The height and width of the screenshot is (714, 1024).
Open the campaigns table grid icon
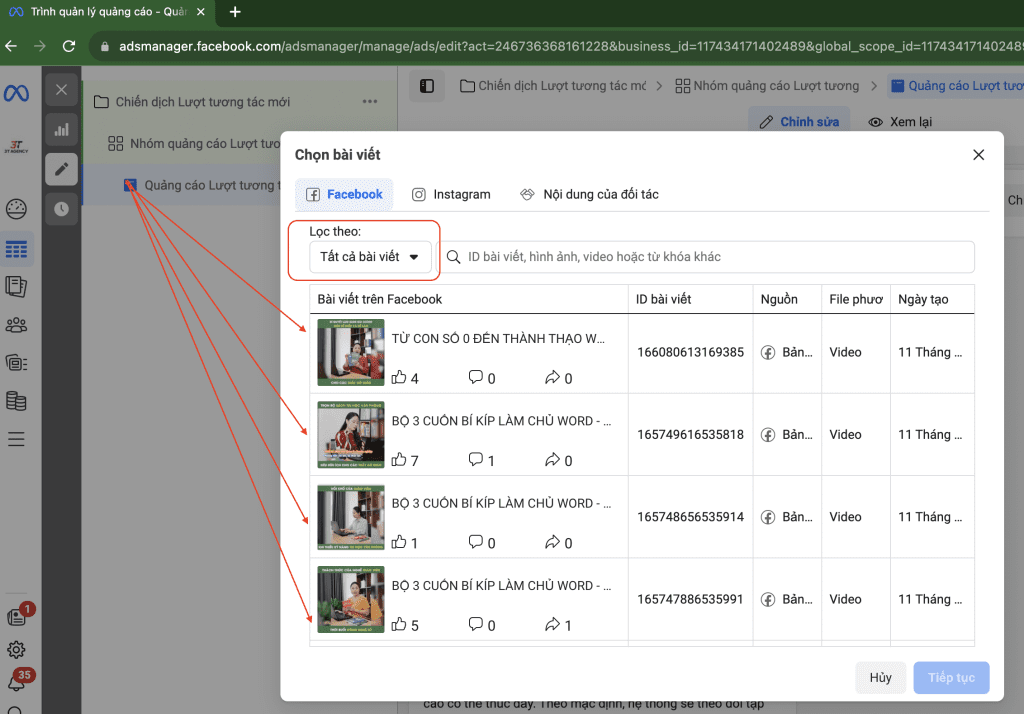pyautogui.click(x=16, y=249)
